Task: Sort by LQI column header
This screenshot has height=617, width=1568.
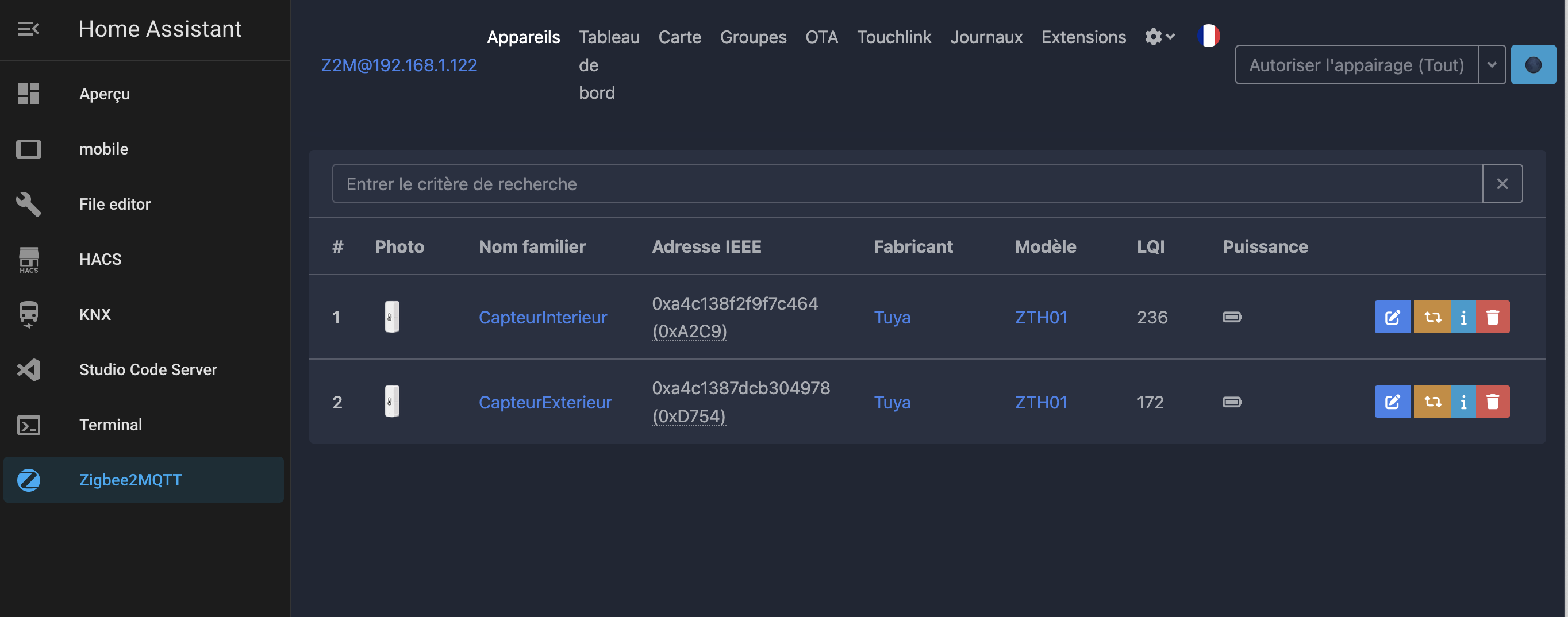Action: [x=1151, y=246]
